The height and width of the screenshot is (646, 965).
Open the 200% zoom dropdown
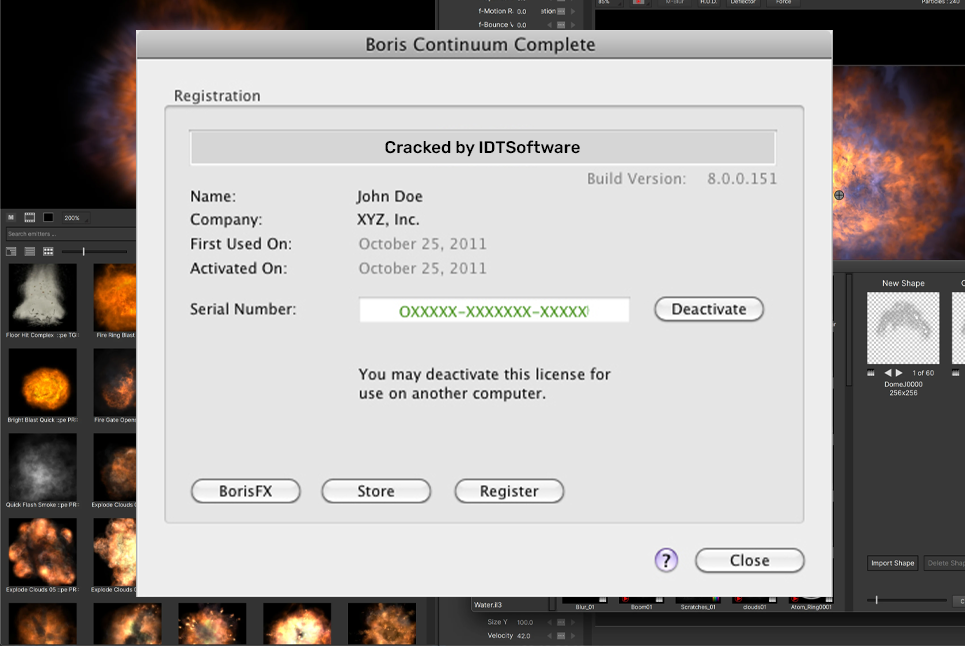coord(76,218)
